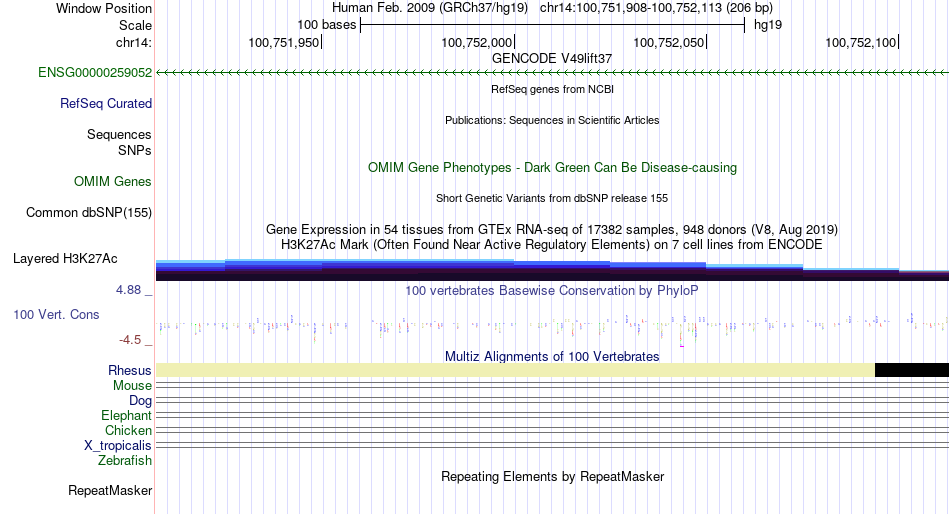Select the Zebrafish alignment row label

pos(125,461)
